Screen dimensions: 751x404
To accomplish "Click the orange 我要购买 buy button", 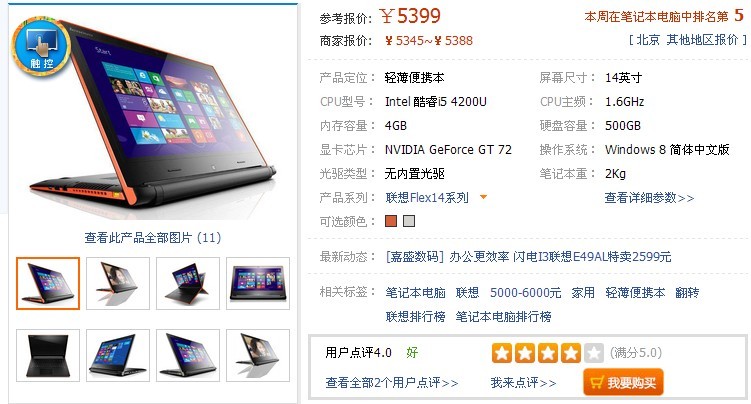I will click(623, 382).
